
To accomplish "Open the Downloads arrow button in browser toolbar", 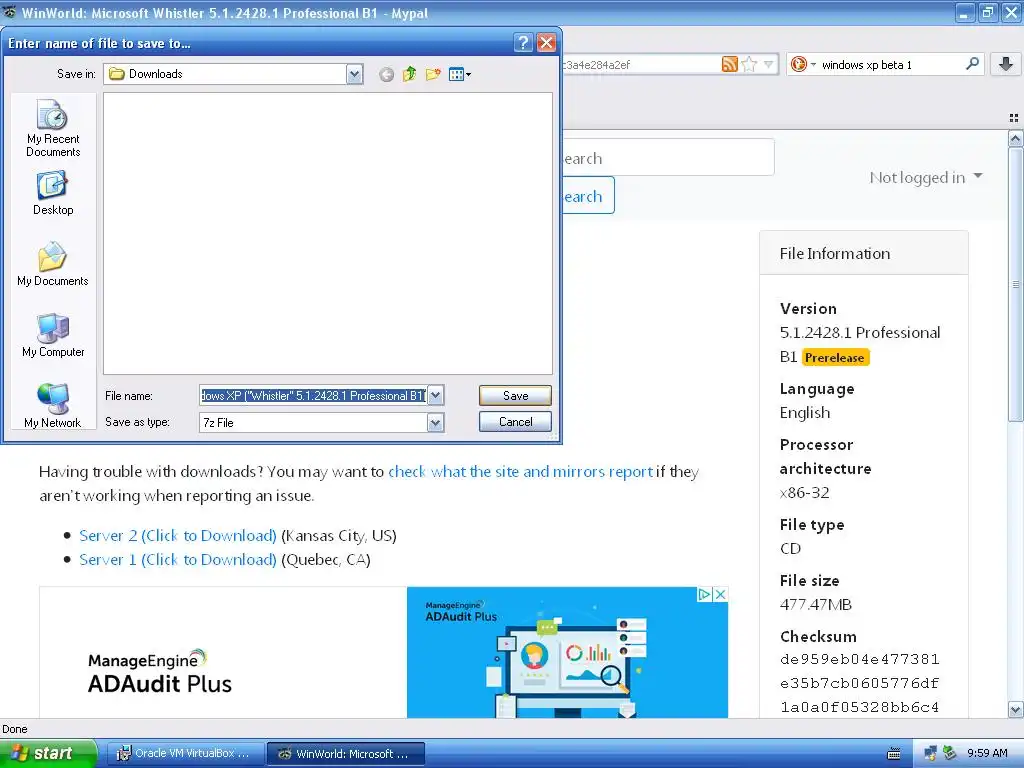I will 1006,64.
